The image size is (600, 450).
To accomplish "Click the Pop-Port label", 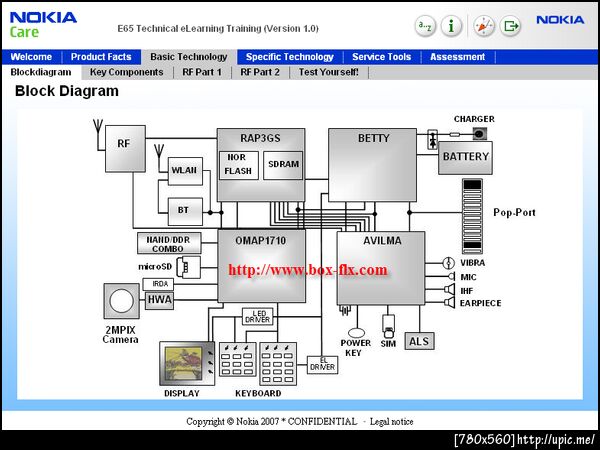I will click(514, 212).
